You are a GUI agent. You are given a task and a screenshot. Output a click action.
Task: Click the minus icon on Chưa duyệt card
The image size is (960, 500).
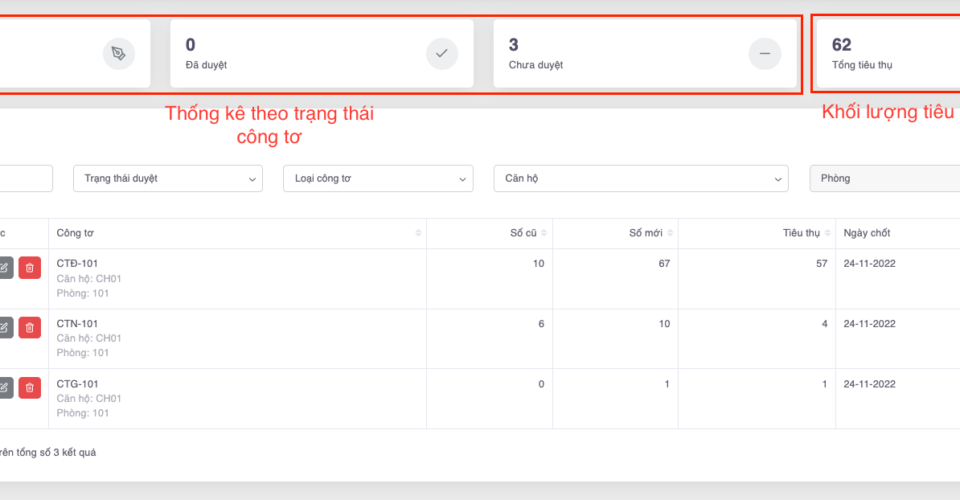point(765,53)
